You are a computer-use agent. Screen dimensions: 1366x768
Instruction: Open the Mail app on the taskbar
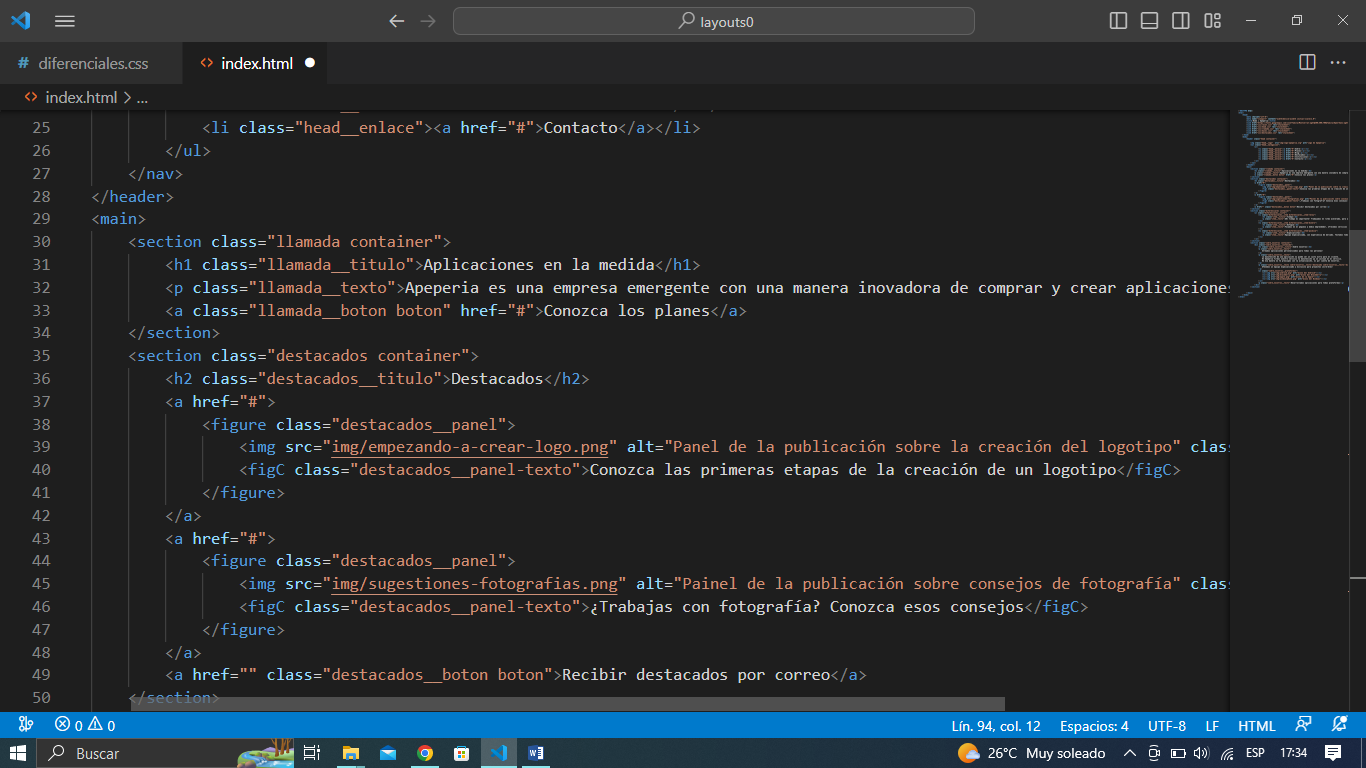(388, 753)
